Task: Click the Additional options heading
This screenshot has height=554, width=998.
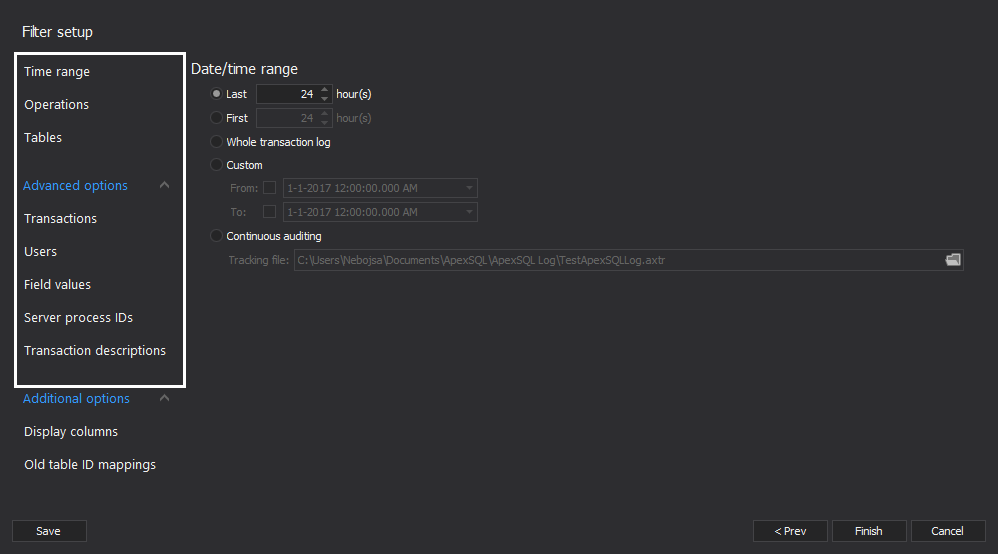Action: coord(76,399)
